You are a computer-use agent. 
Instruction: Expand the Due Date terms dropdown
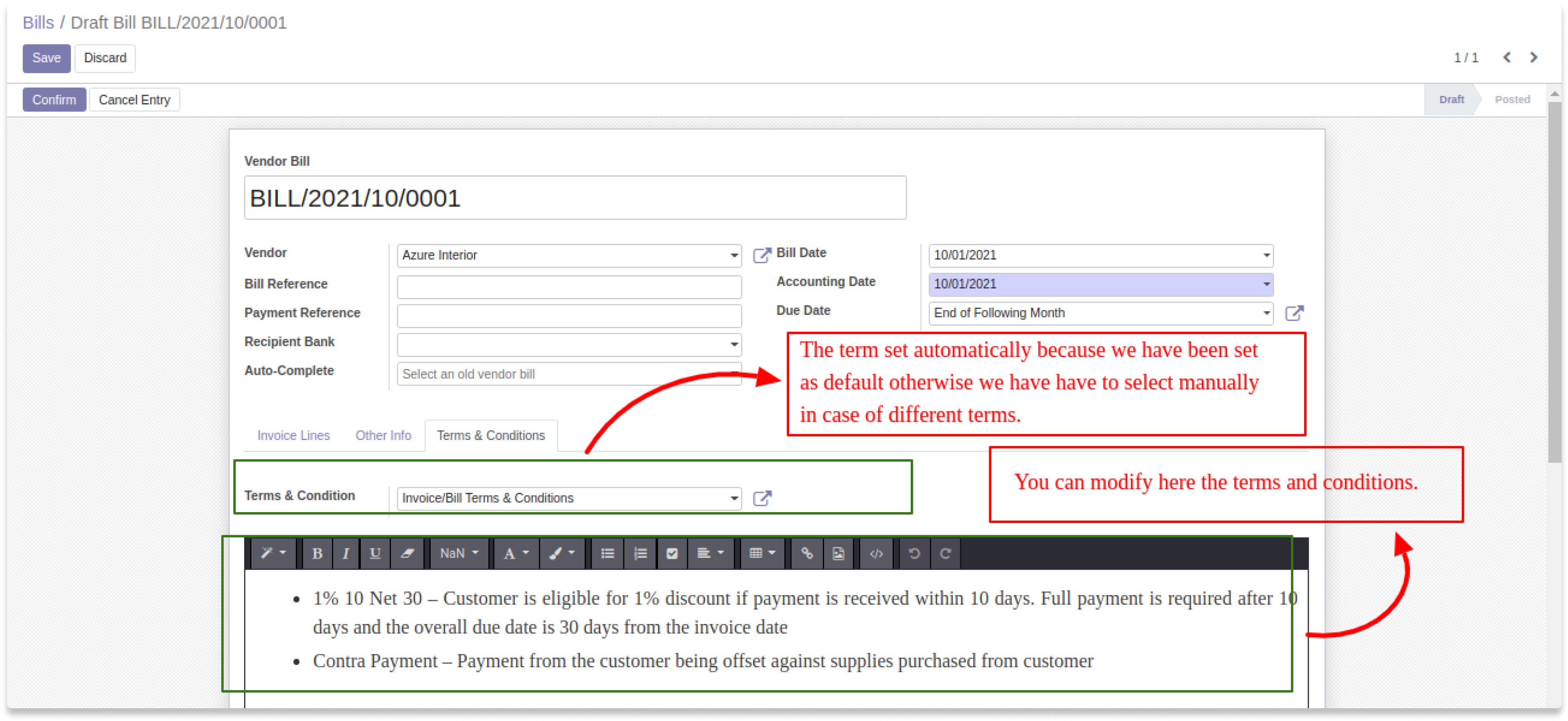(1266, 313)
